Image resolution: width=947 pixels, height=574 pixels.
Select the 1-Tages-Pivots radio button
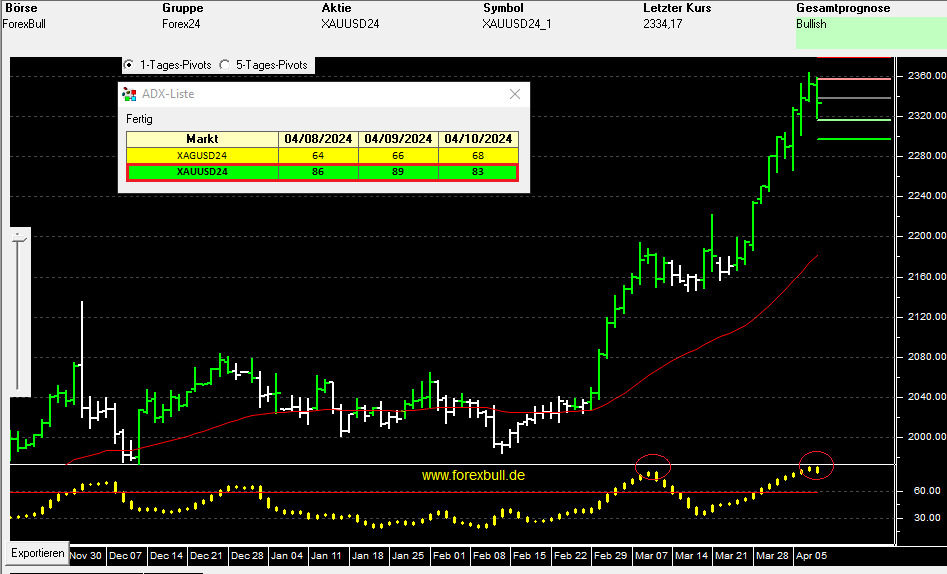click(x=128, y=65)
